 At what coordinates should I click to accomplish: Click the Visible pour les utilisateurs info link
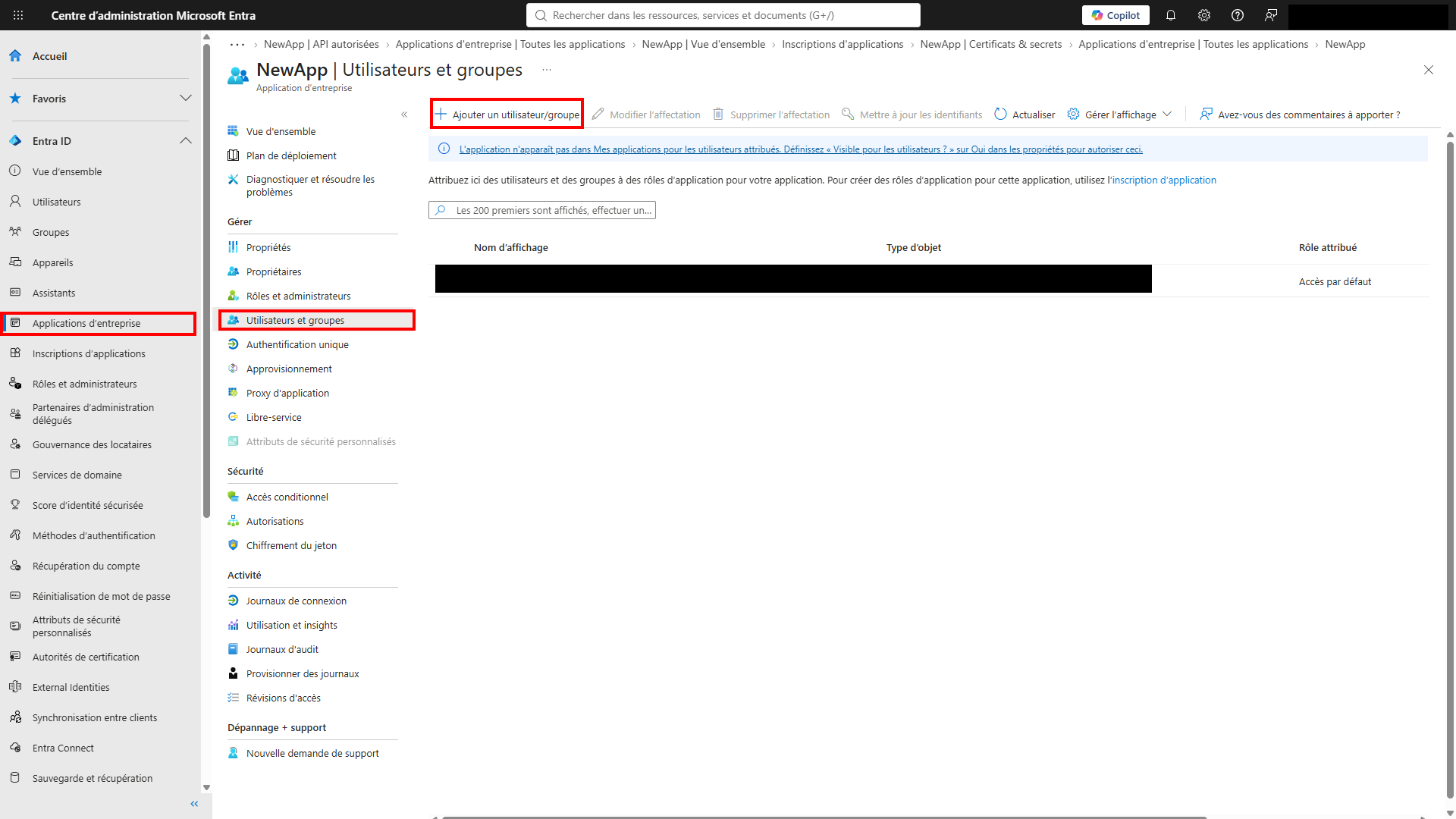[x=801, y=149]
